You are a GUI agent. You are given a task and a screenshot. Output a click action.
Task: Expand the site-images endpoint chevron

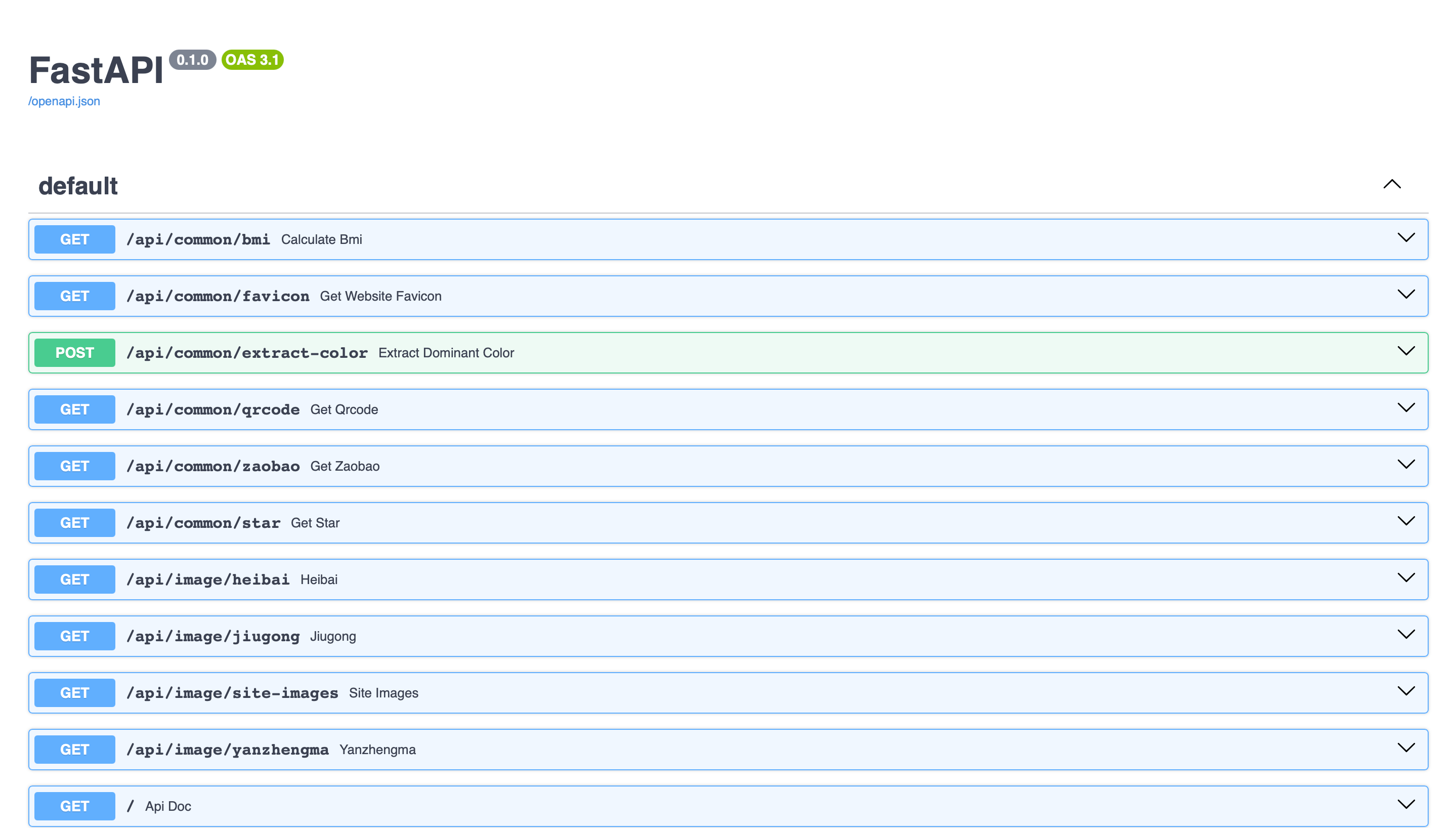(1406, 691)
